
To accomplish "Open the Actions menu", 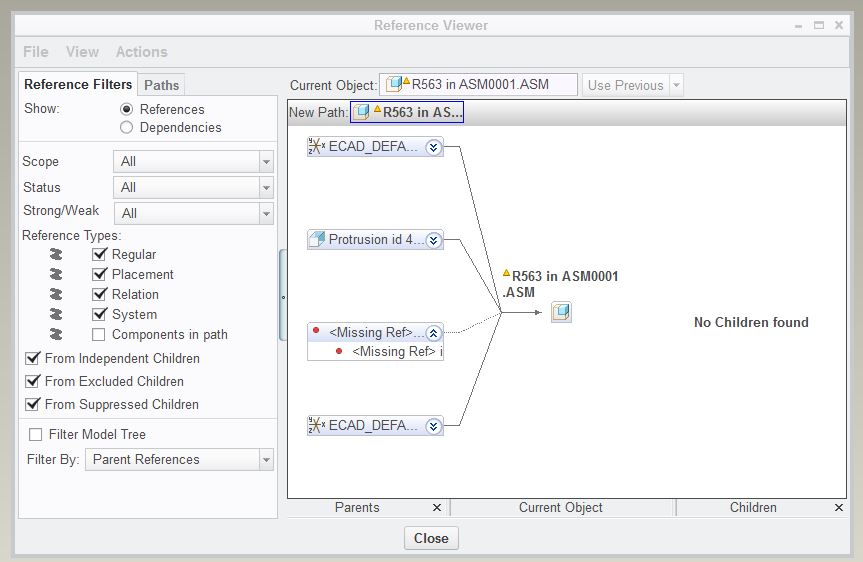I will pyautogui.click(x=141, y=52).
